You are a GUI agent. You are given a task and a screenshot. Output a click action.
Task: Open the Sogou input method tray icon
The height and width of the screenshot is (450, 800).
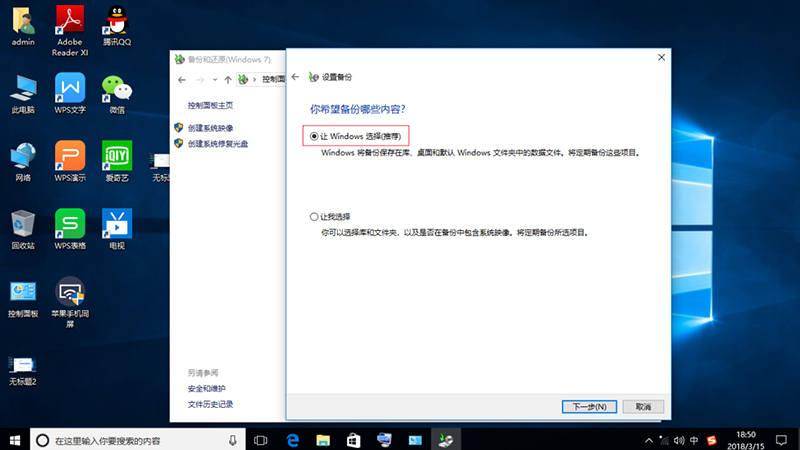[711, 440]
